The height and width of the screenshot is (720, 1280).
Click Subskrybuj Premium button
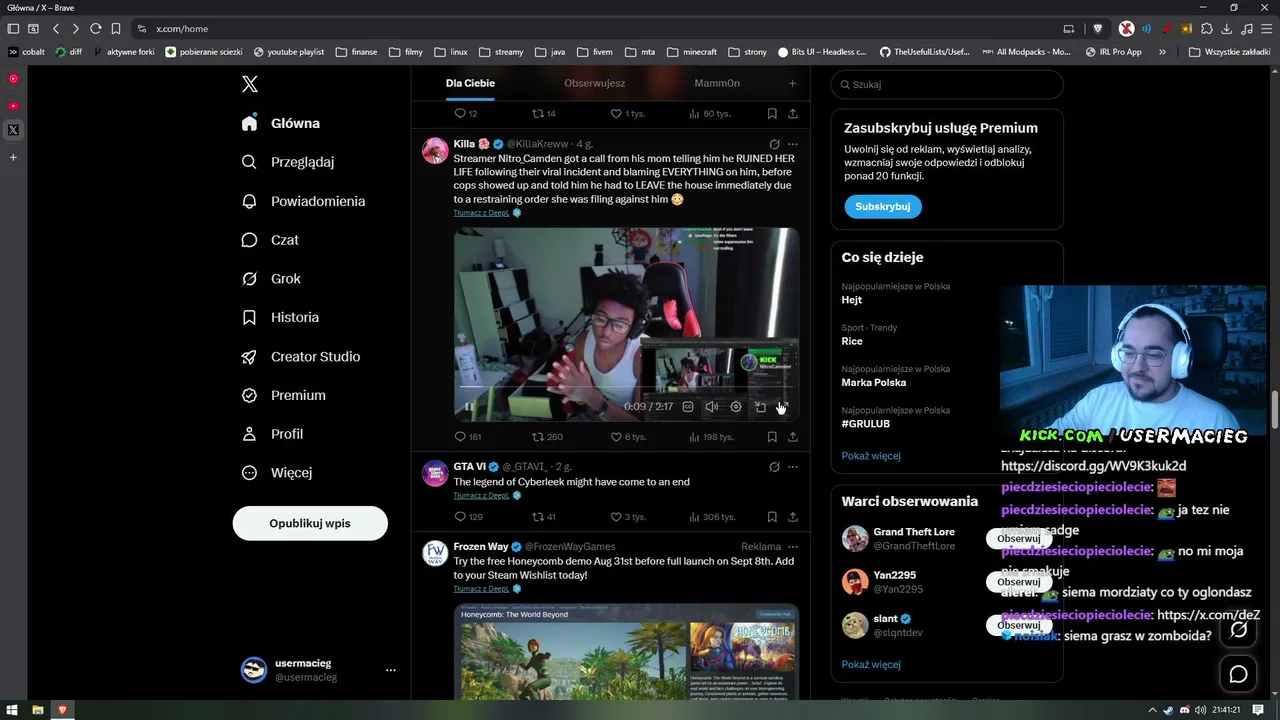(882, 206)
